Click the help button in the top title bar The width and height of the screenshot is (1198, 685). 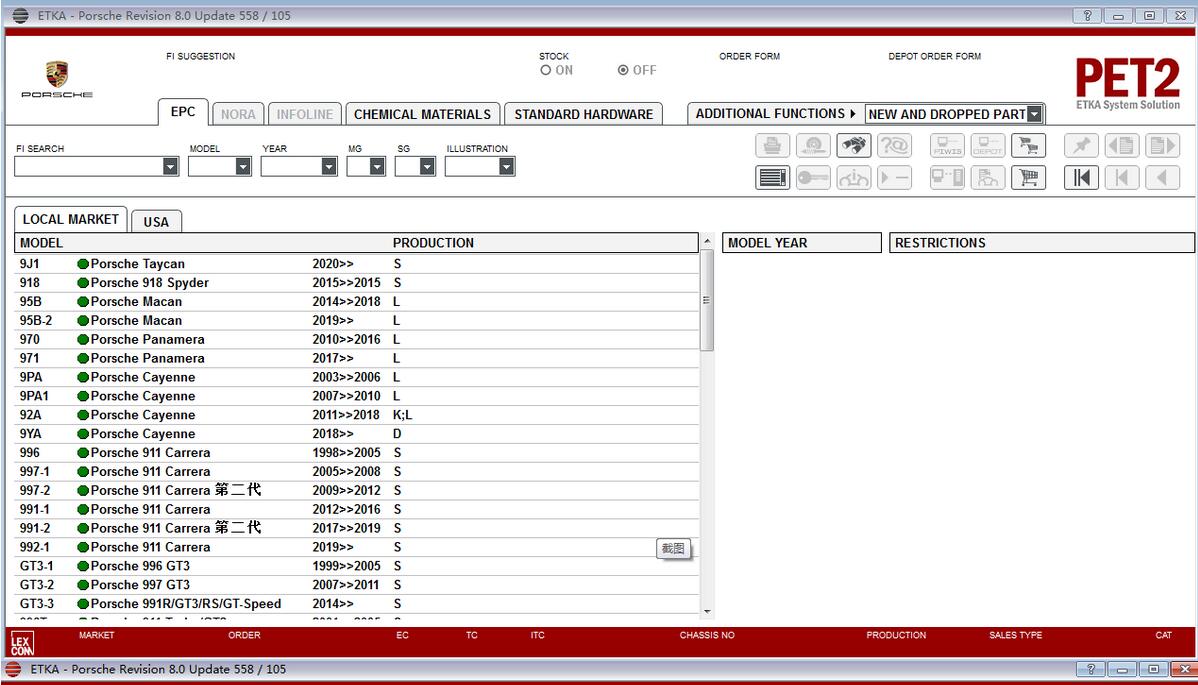[1087, 15]
